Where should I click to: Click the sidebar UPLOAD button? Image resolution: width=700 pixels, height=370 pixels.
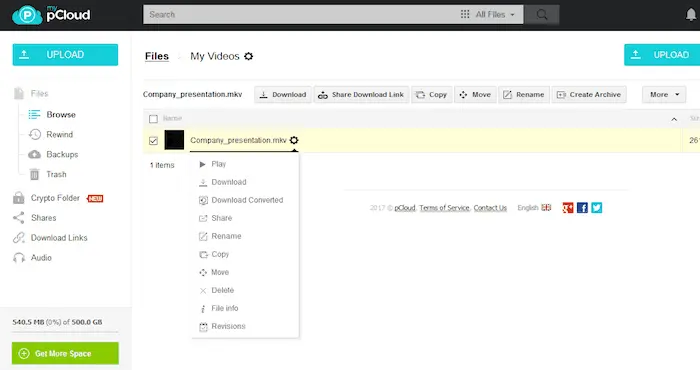[x=65, y=54]
